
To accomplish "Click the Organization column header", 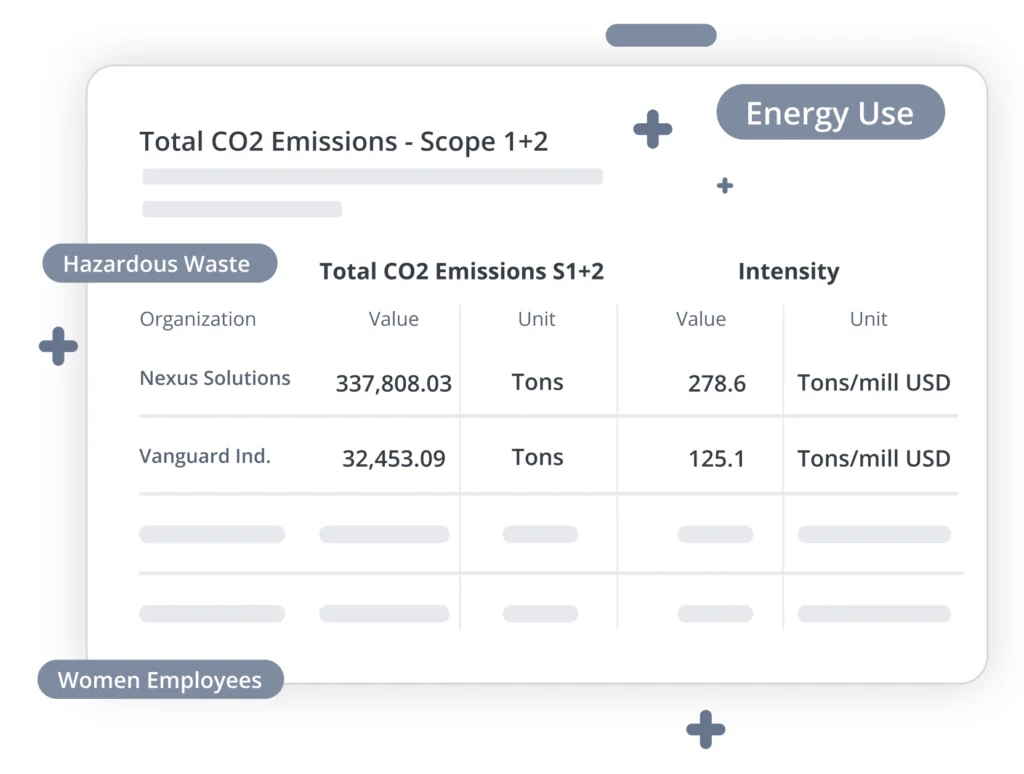I will (198, 319).
